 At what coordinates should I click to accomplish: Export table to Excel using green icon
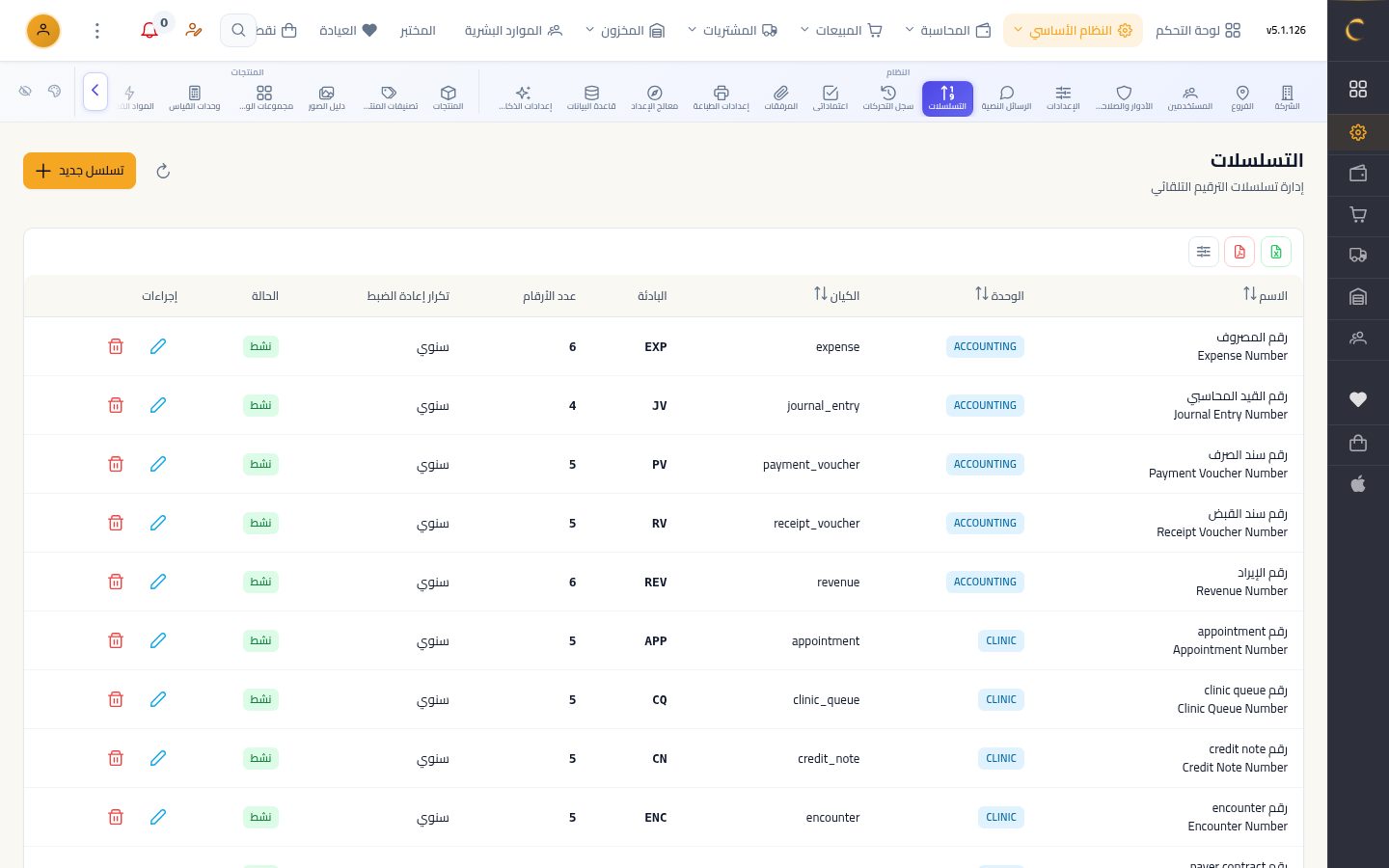[1275, 252]
